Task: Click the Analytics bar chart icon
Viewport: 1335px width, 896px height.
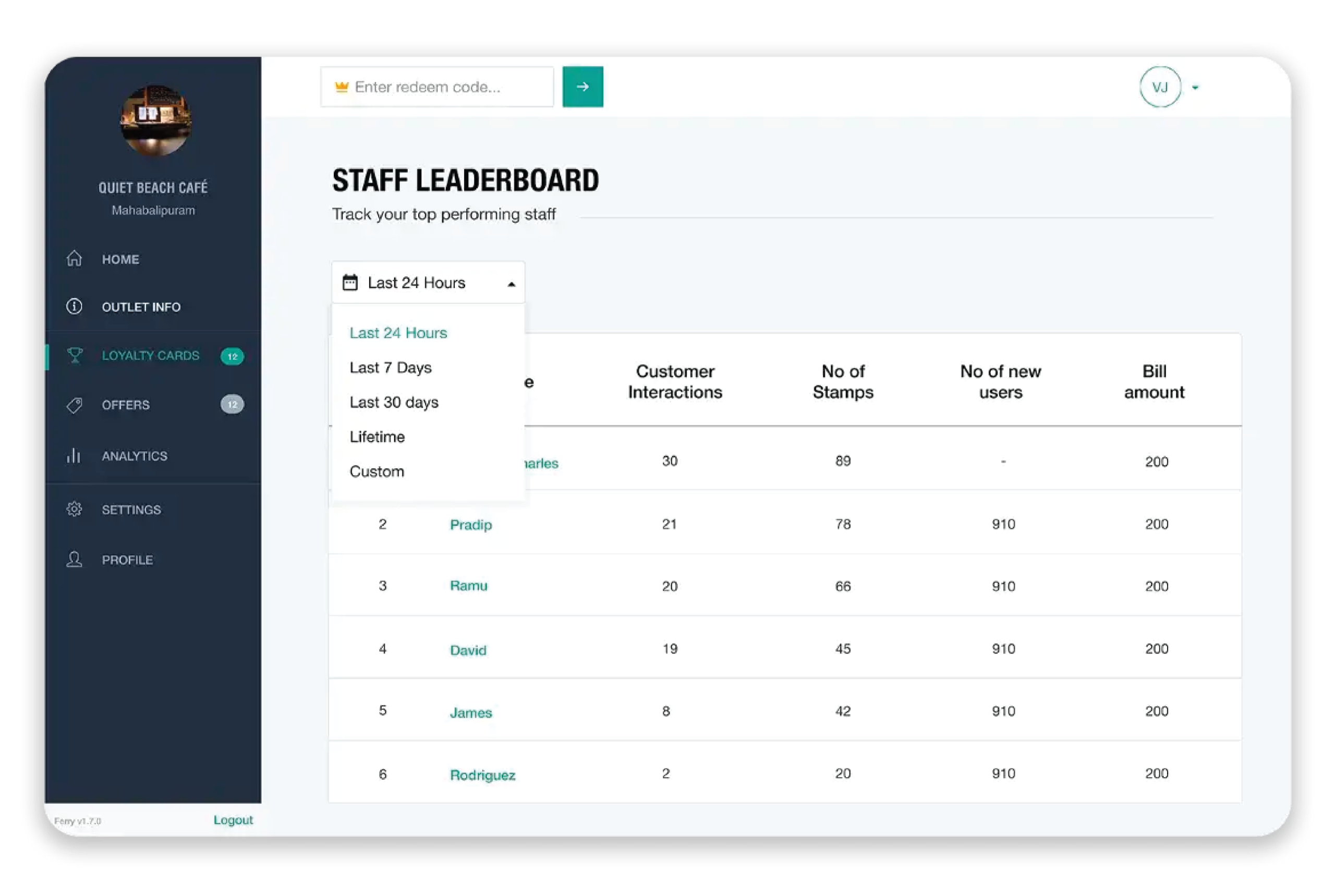Action: click(74, 456)
